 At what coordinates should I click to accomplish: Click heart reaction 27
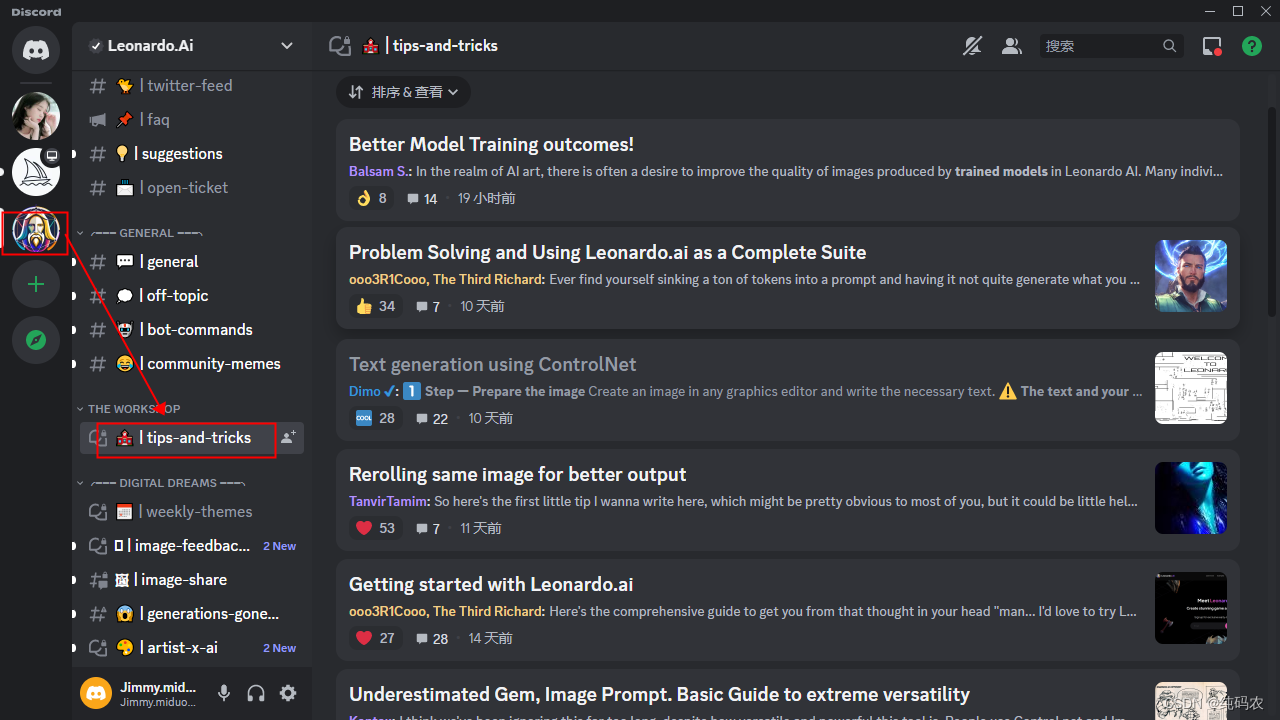coord(375,638)
